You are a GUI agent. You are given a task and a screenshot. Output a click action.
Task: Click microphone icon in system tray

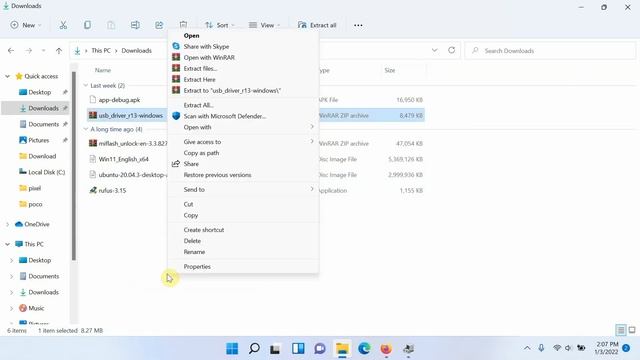click(541, 348)
